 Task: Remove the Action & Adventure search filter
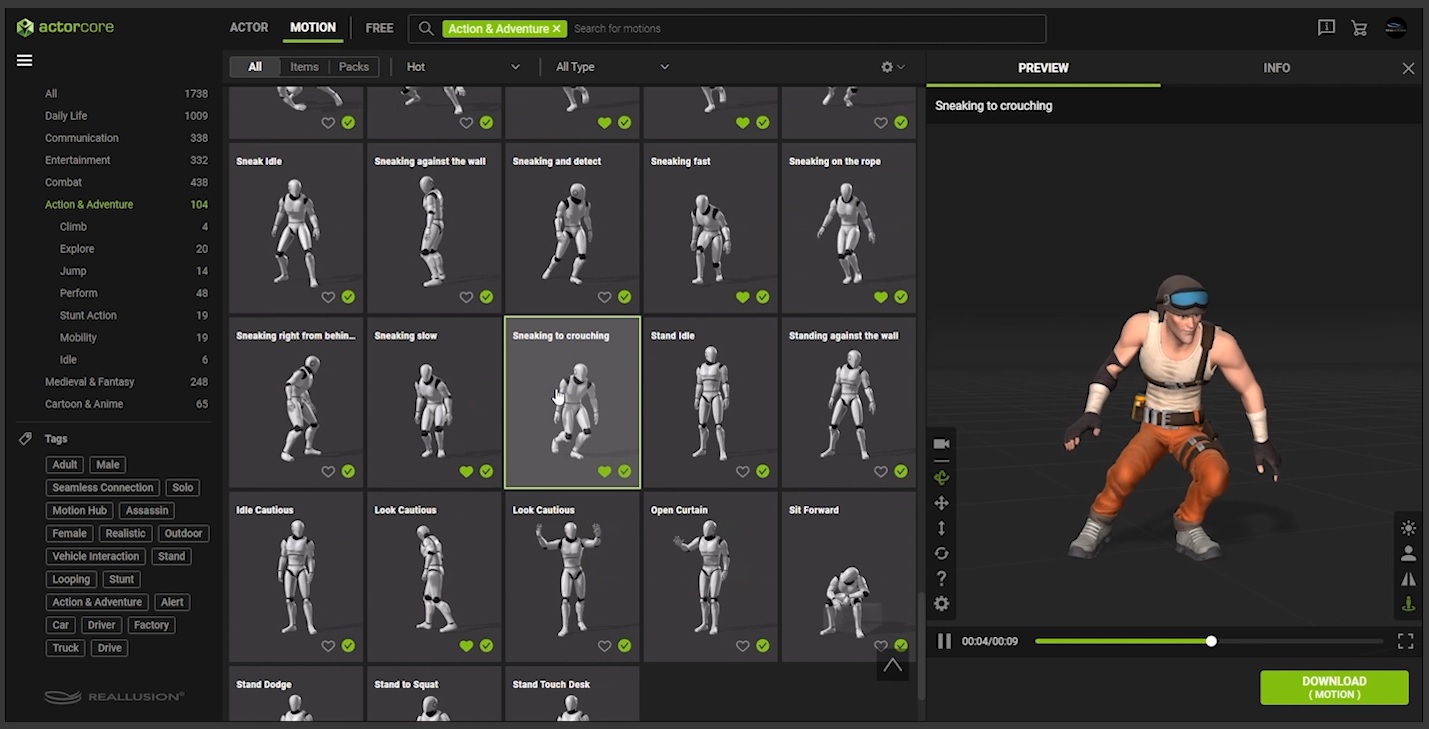click(557, 29)
